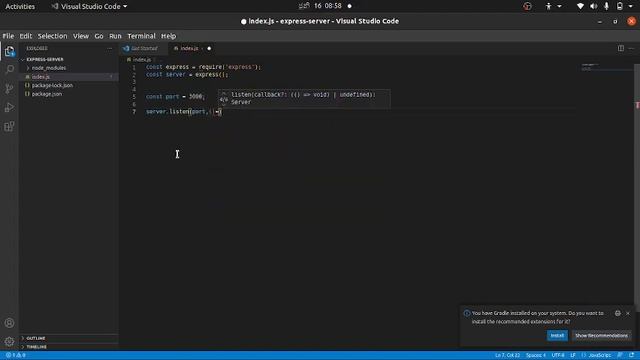Open the system menu dropdown arrow
The width and height of the screenshot is (640, 360).
pos(631,6)
